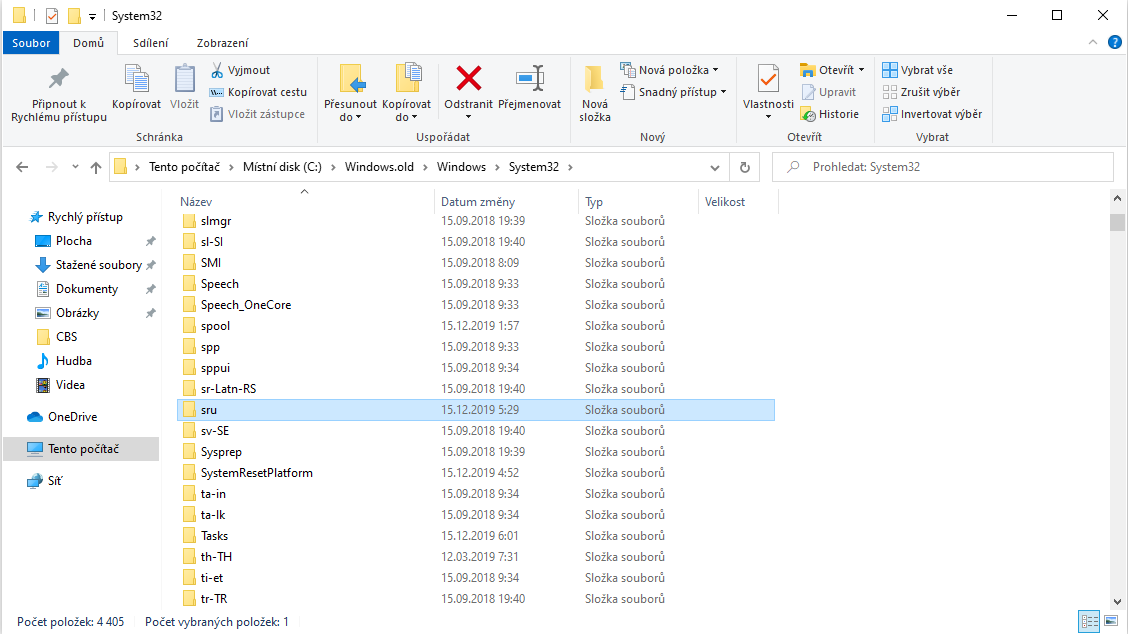Open Stažené soubory in navigation pane
1128x634 pixels.
[99, 265]
